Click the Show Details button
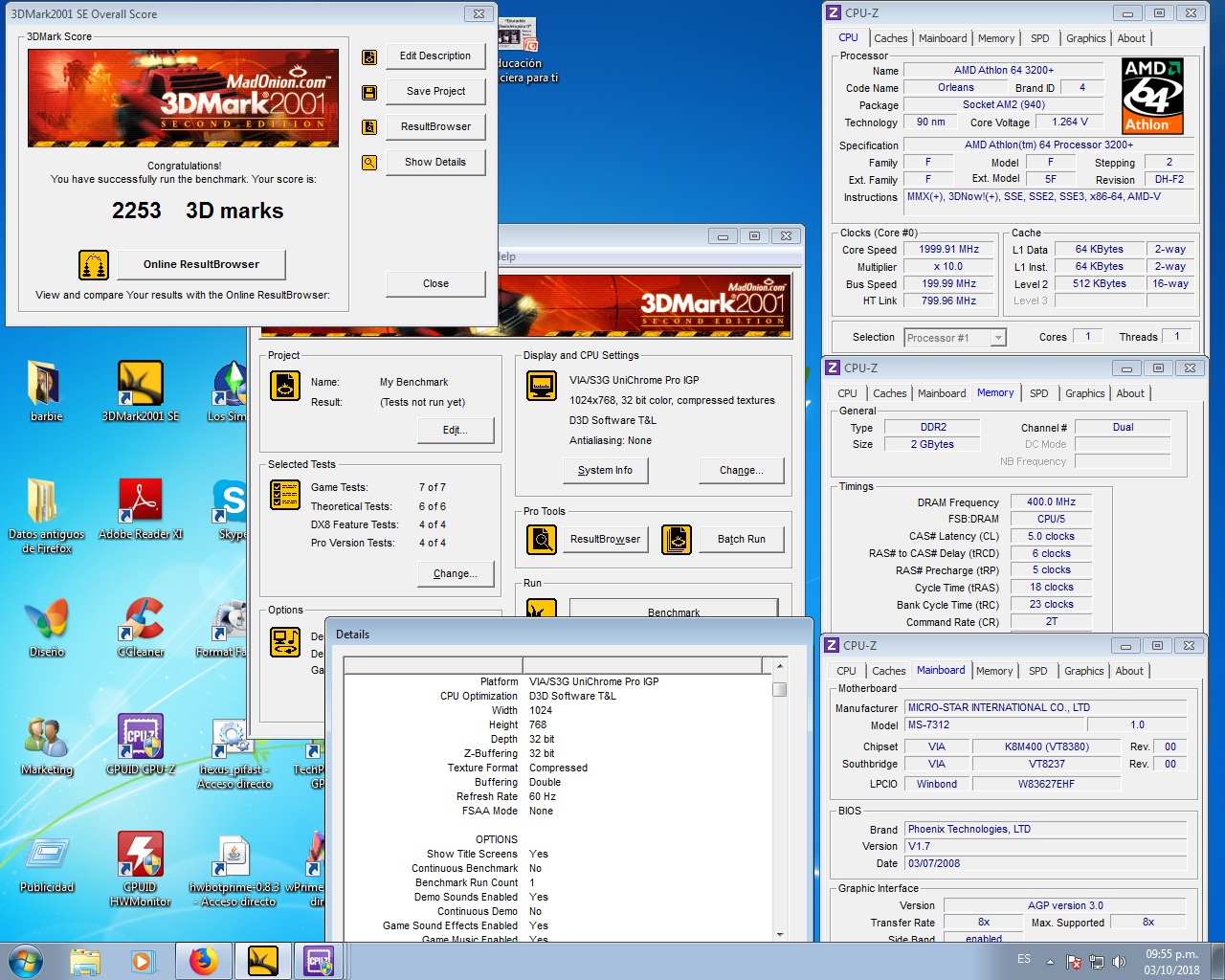 (435, 163)
